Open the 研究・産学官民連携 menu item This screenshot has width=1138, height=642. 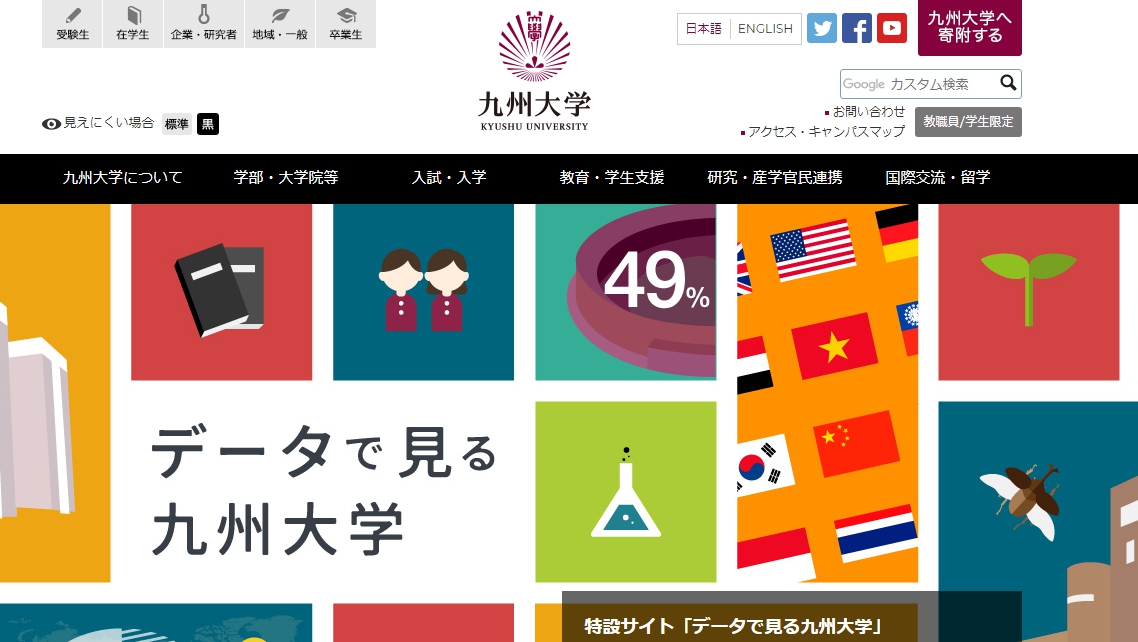(x=774, y=178)
